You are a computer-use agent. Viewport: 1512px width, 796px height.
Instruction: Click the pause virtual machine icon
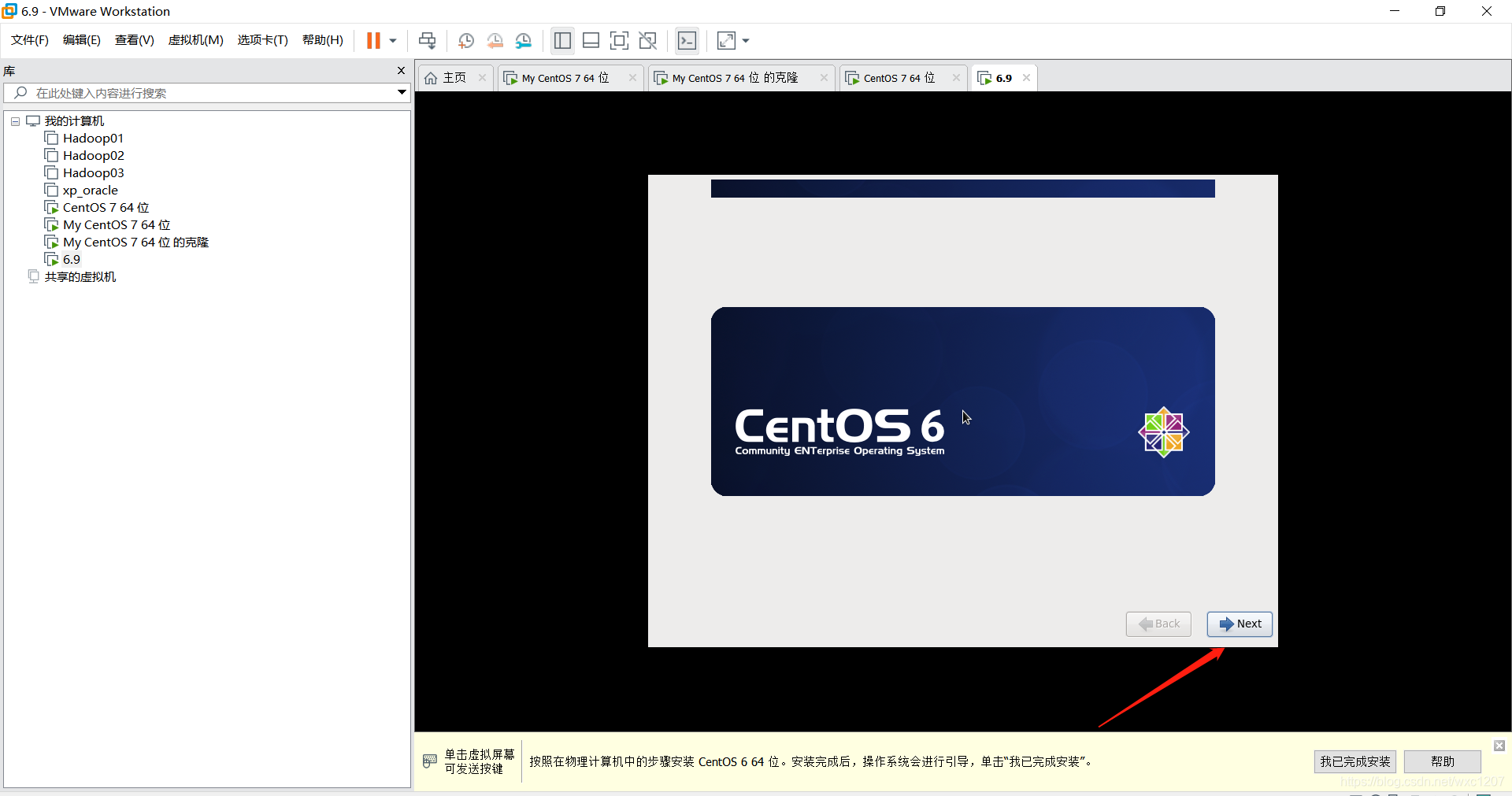coord(373,40)
